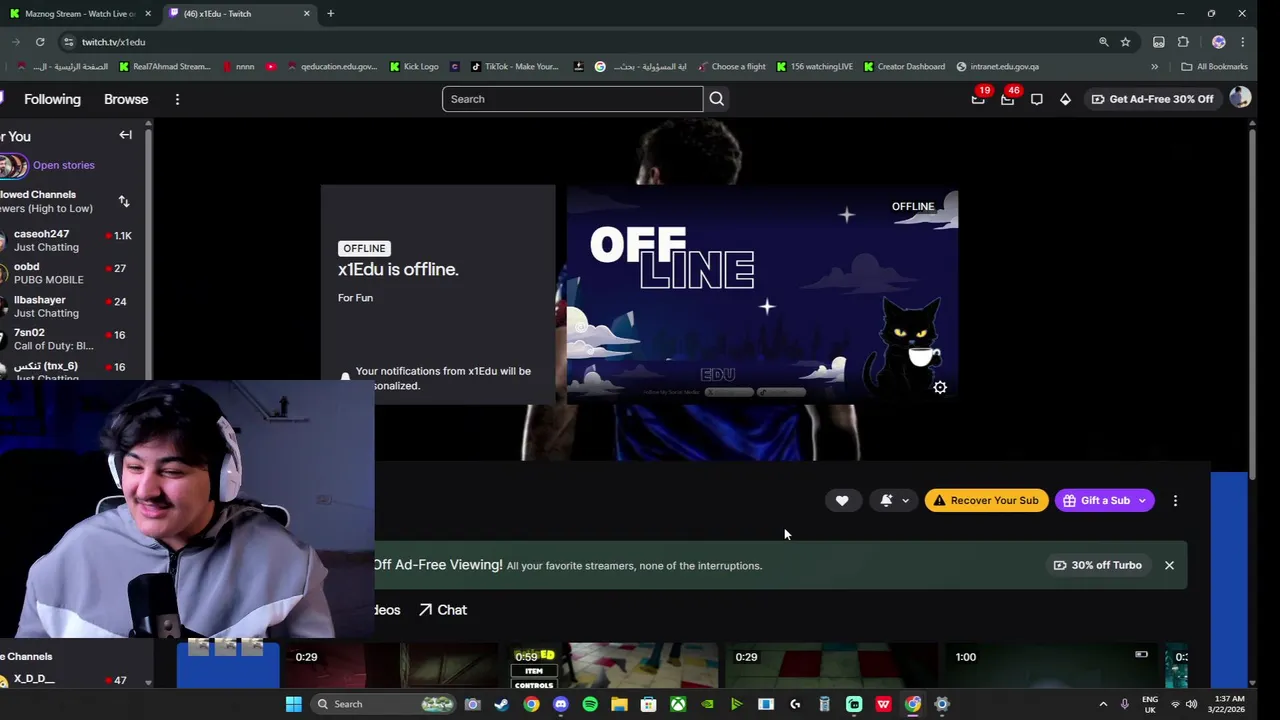Click Recover Your Sub button
1280x720 pixels.
pos(986,500)
